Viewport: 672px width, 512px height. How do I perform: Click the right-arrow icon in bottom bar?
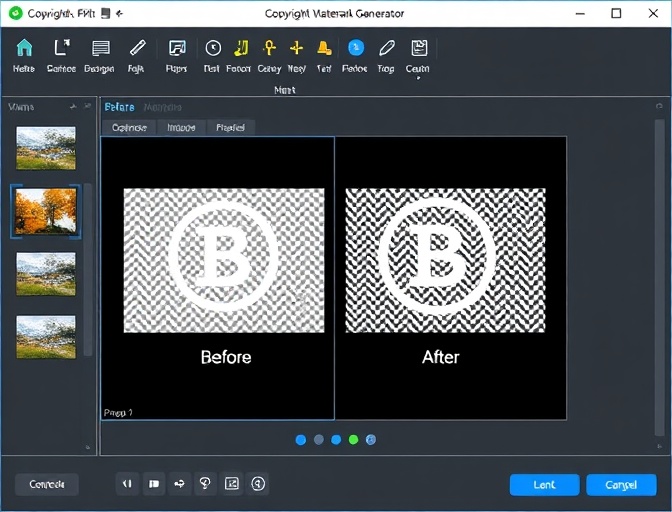pos(180,484)
